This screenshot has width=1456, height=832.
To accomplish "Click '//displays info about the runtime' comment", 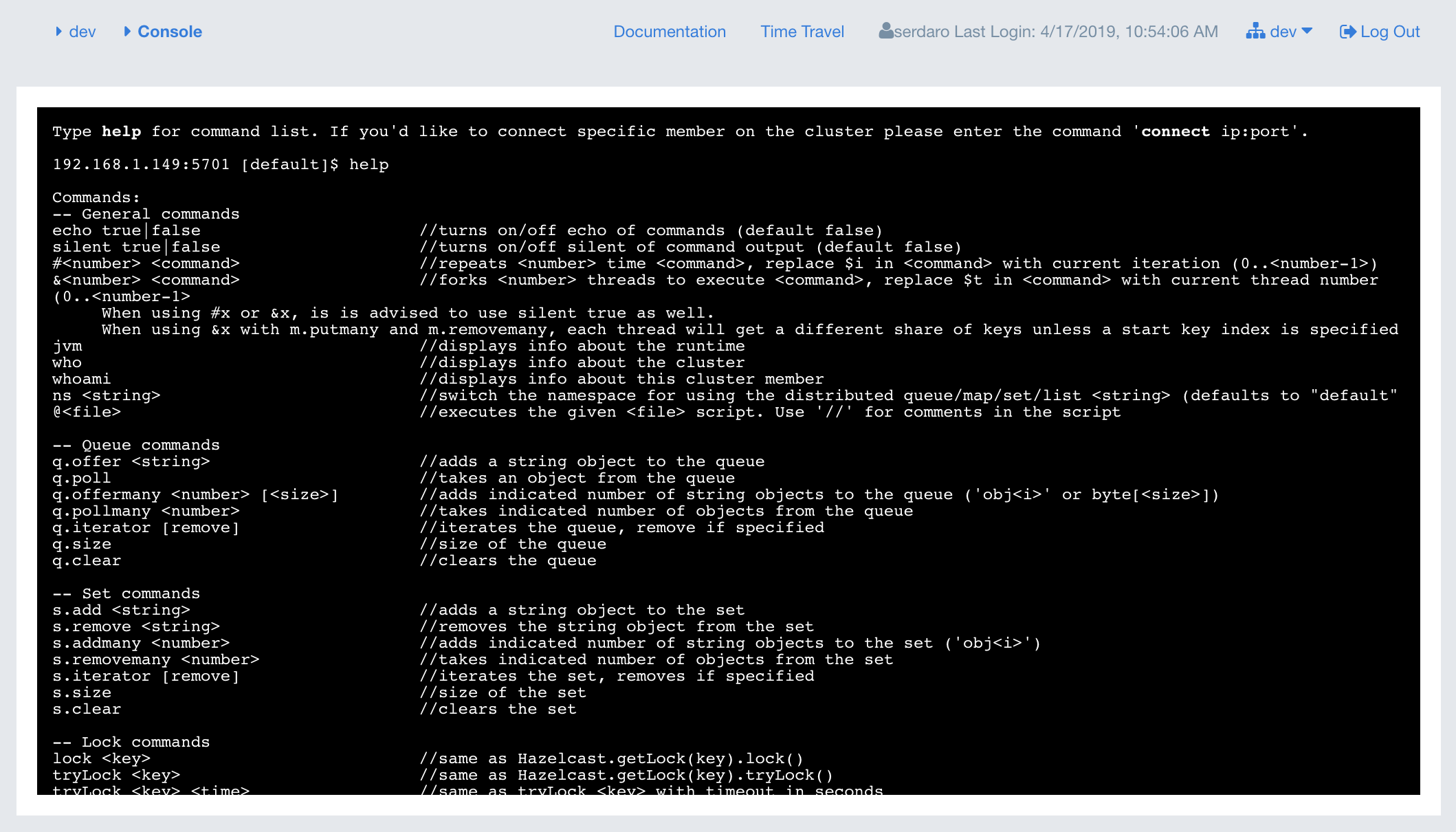I will (582, 346).
